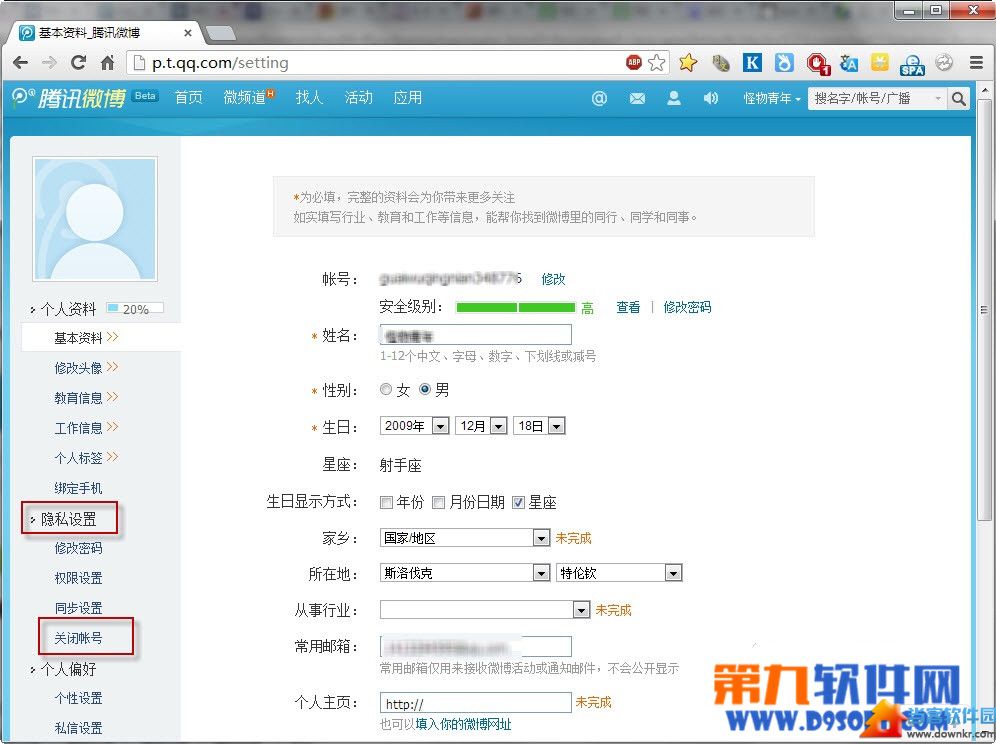
Task: Open 应用 in the top navigation
Action: (x=407, y=97)
